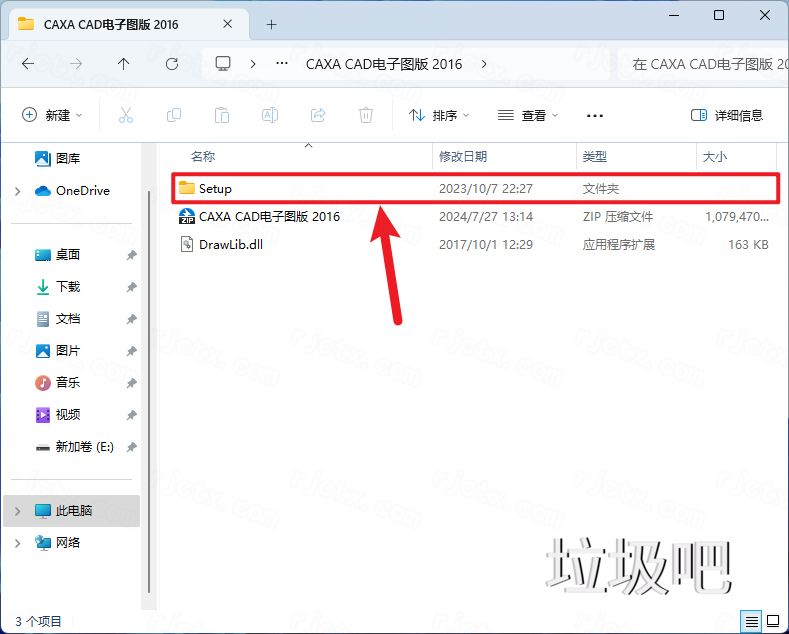Image resolution: width=789 pixels, height=634 pixels.
Task: Switch to details list view in status bar
Action: click(x=752, y=621)
